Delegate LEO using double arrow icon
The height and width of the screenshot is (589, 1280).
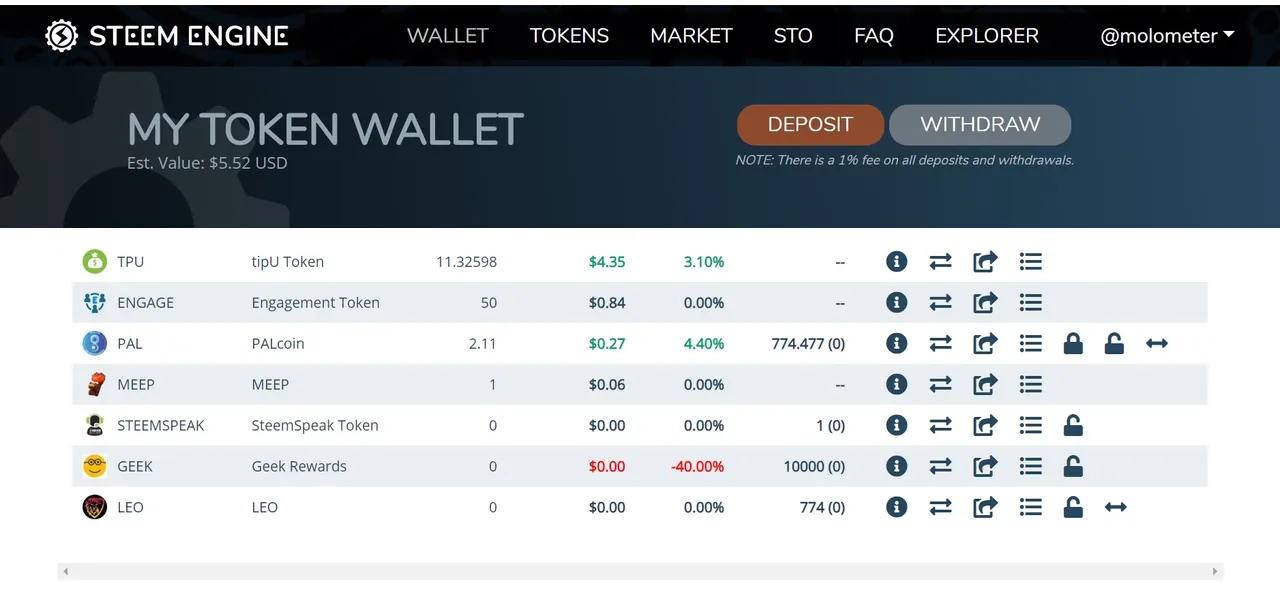(1116, 508)
